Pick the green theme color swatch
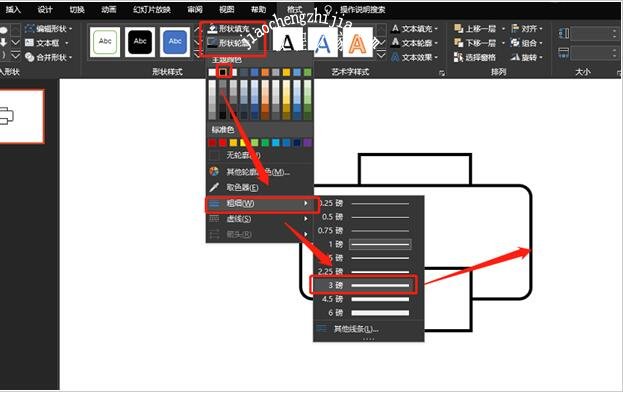The height and width of the screenshot is (394, 623). 308,72
